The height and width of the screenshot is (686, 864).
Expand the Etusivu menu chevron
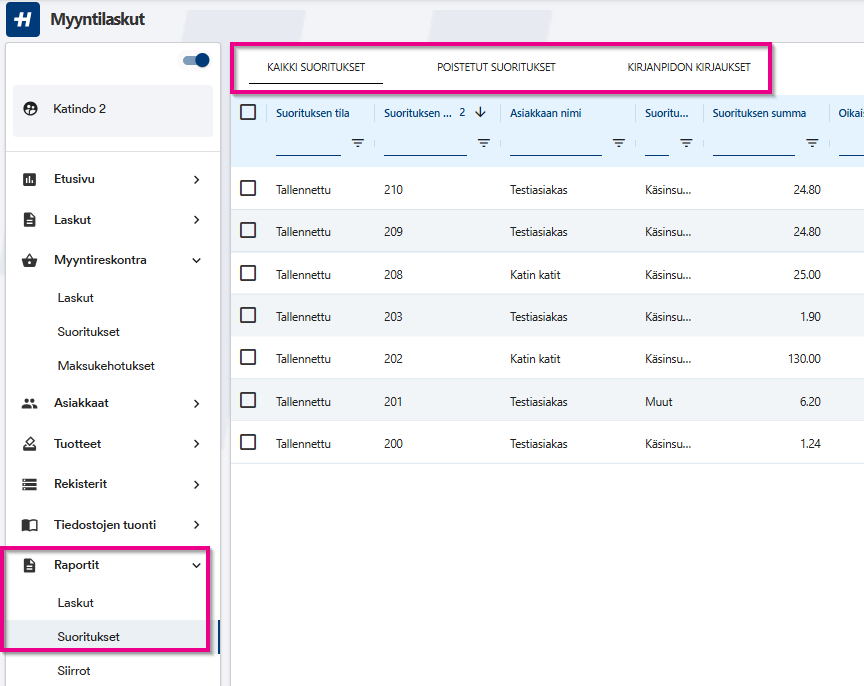[x=197, y=180]
